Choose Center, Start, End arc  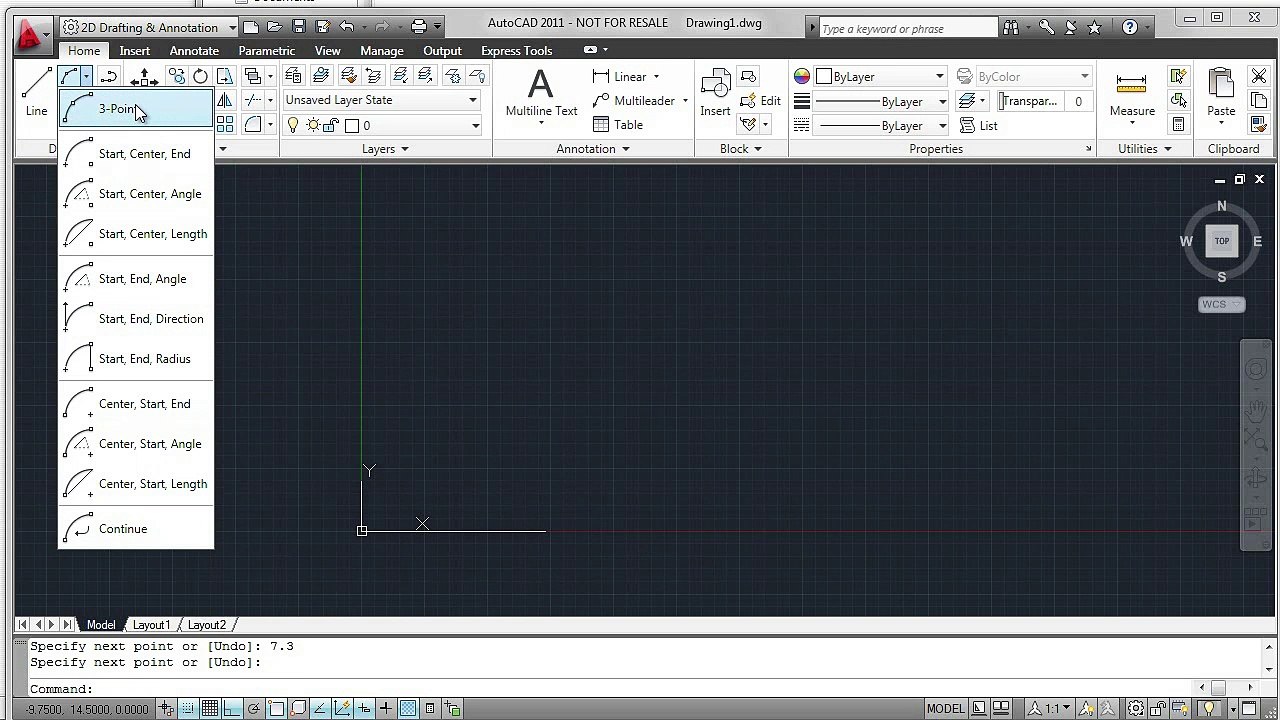coord(136,404)
